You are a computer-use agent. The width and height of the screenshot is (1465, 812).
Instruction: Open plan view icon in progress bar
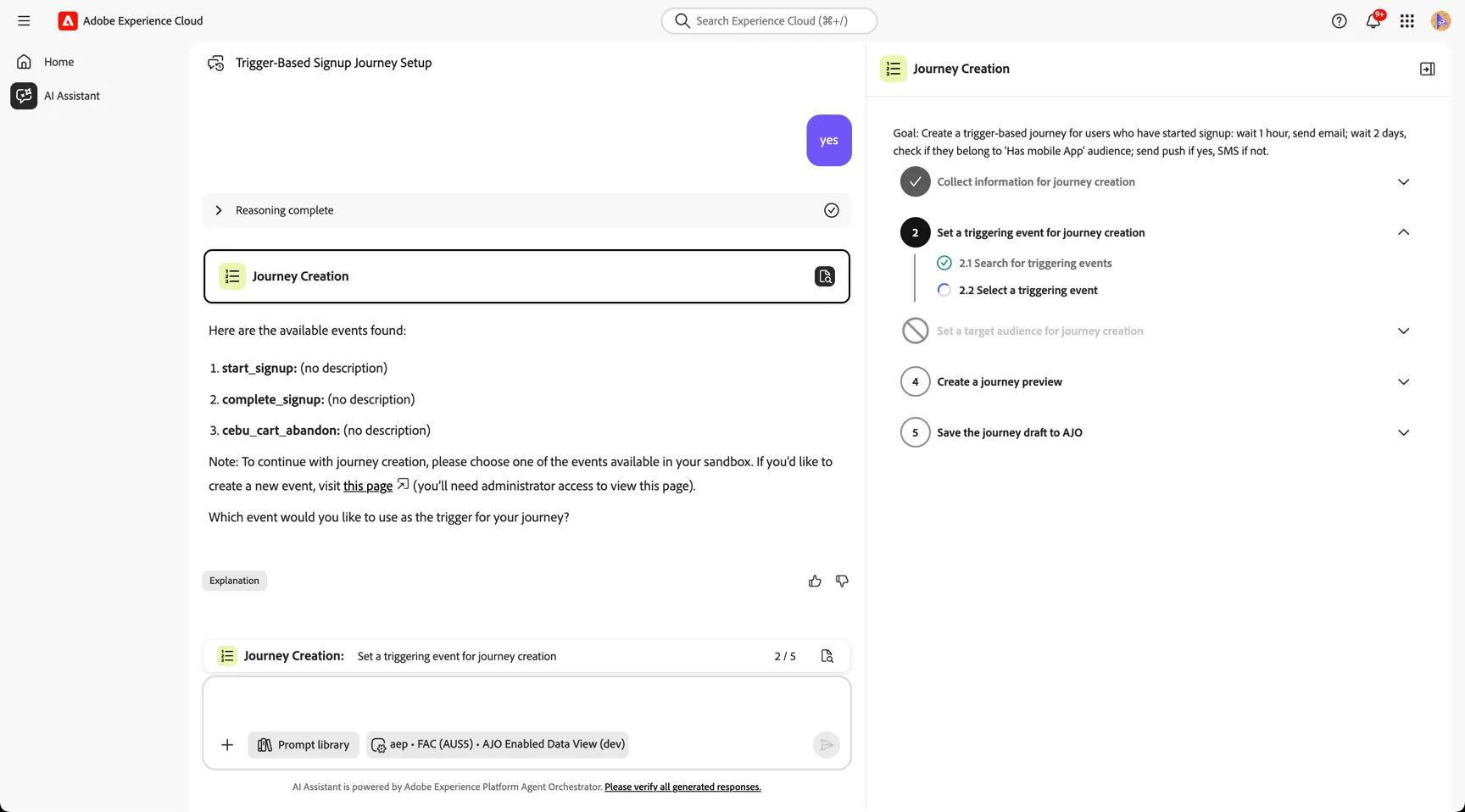827,656
